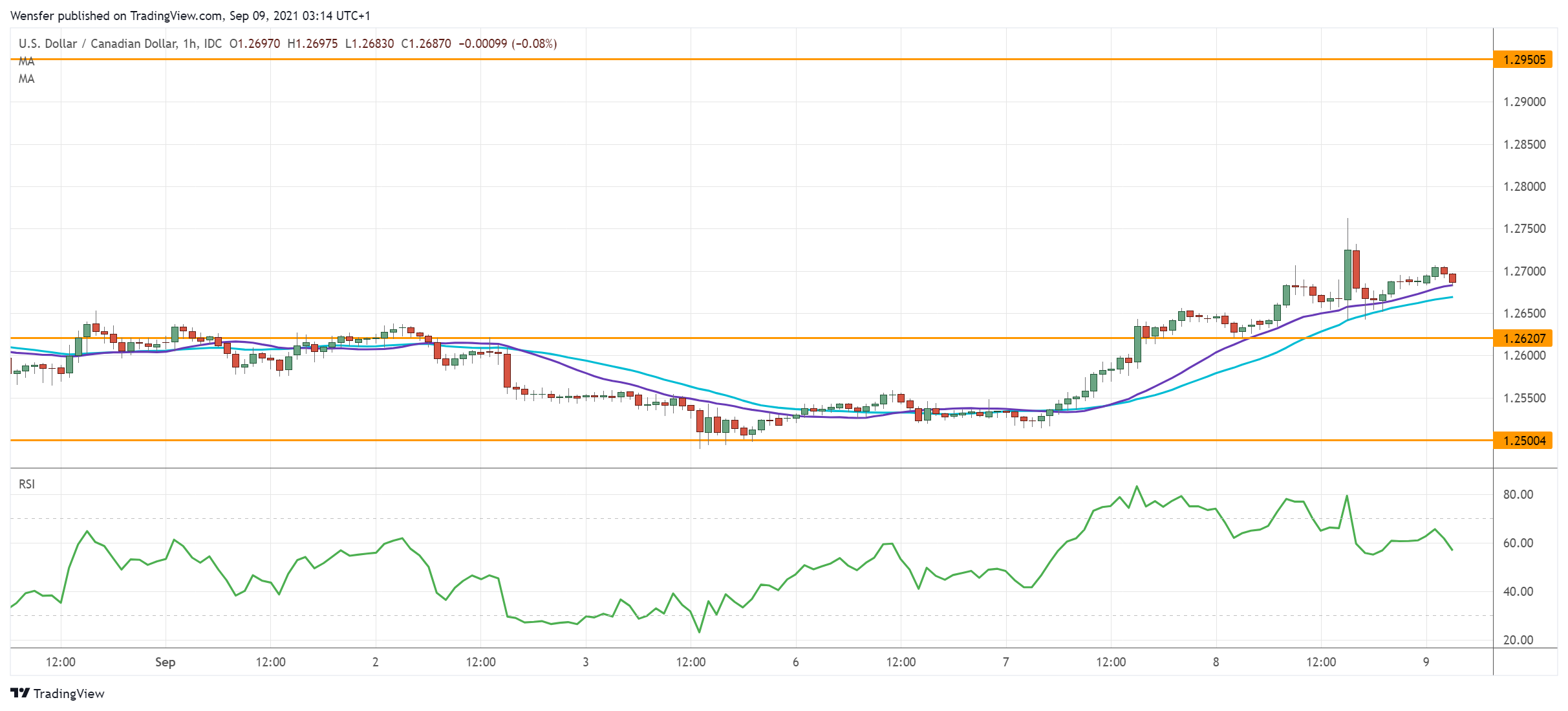This screenshot has height=711, width=1568.
Task: Click the first MA indicator label
Action: (27, 61)
